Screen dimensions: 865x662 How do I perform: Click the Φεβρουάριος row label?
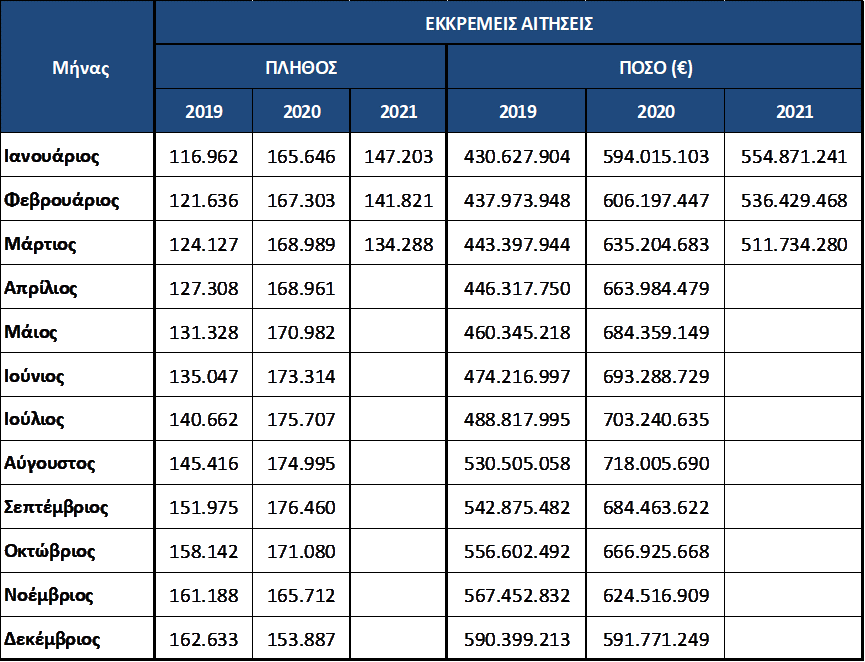(62, 200)
